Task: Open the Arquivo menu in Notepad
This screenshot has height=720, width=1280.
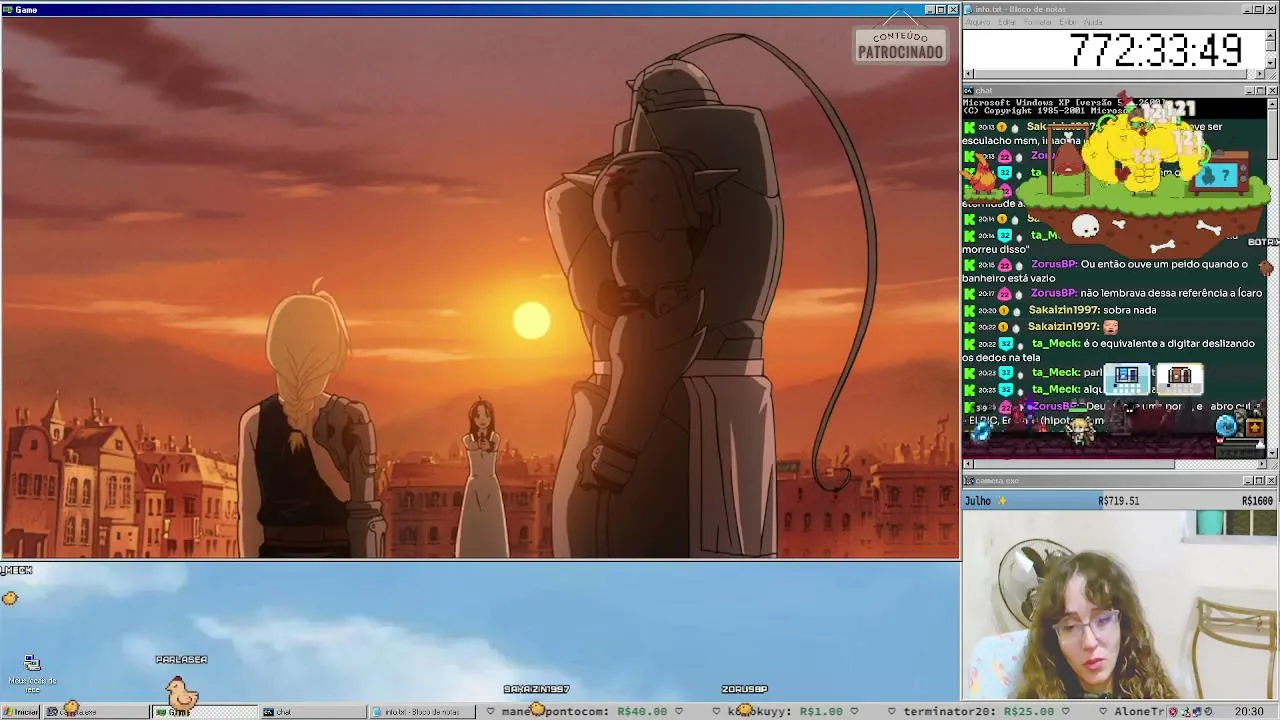Action: click(978, 22)
